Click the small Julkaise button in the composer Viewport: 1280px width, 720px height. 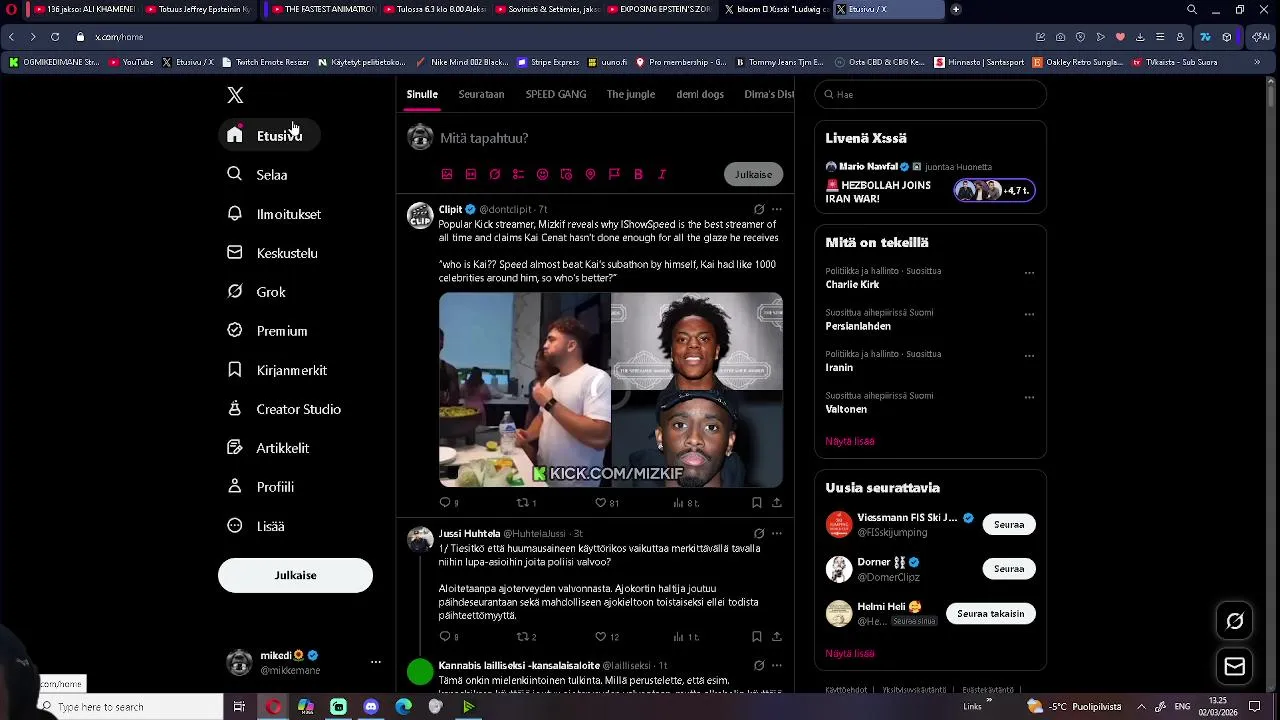753,174
